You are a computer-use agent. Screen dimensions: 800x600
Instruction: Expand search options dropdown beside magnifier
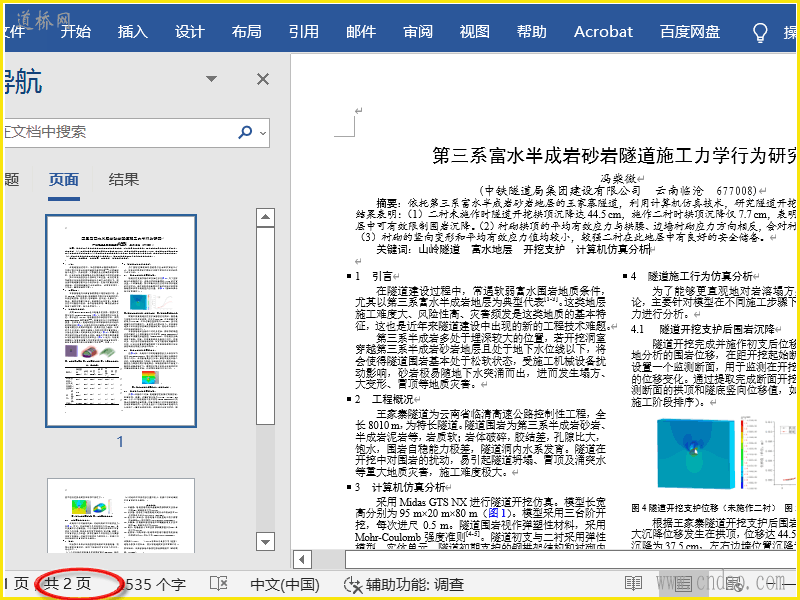point(263,133)
